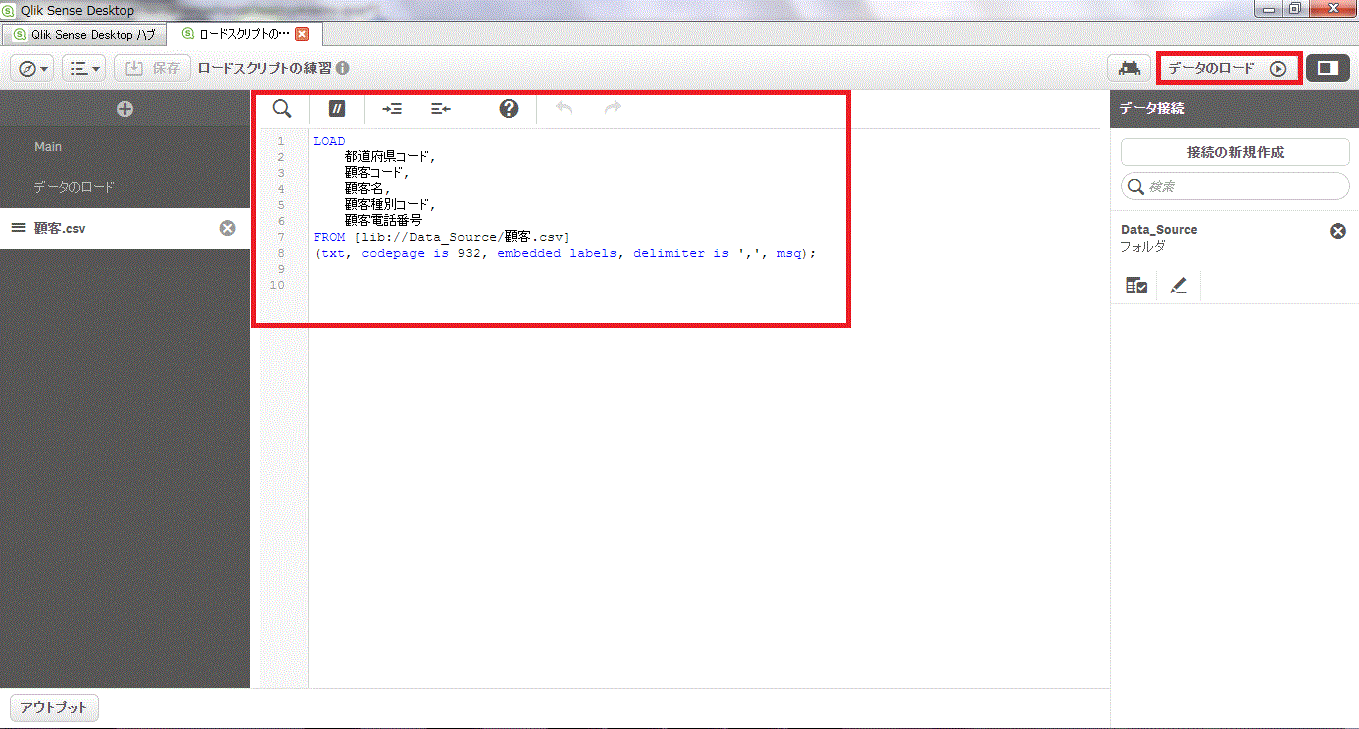Viewport: 1359px width, 729px height.
Task: Open script syntax help question mark
Action: [x=509, y=109]
